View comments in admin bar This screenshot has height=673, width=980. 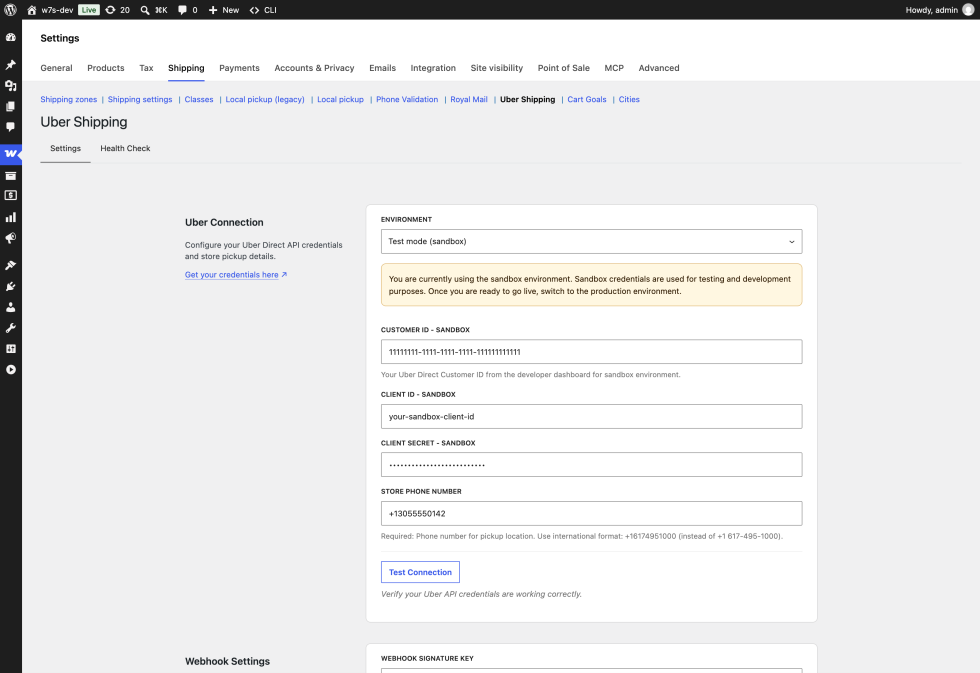[188, 10]
